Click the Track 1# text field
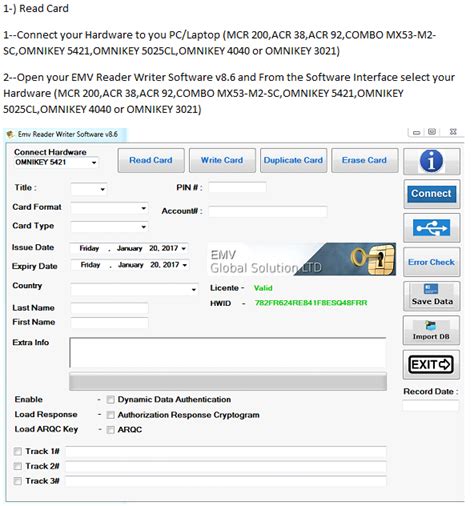Viewport: 474px width, 506px height. tap(226, 452)
